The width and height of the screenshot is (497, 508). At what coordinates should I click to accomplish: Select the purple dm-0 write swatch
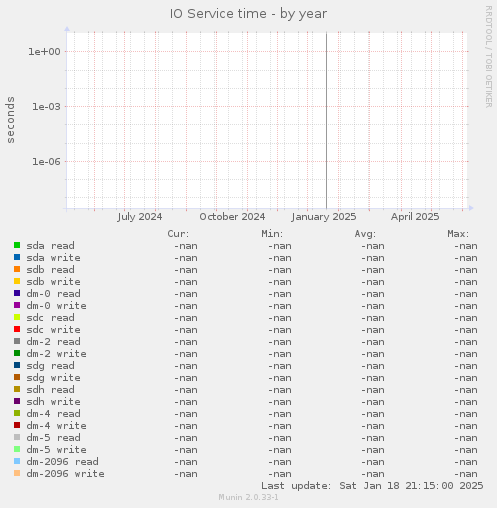click(x=17, y=305)
